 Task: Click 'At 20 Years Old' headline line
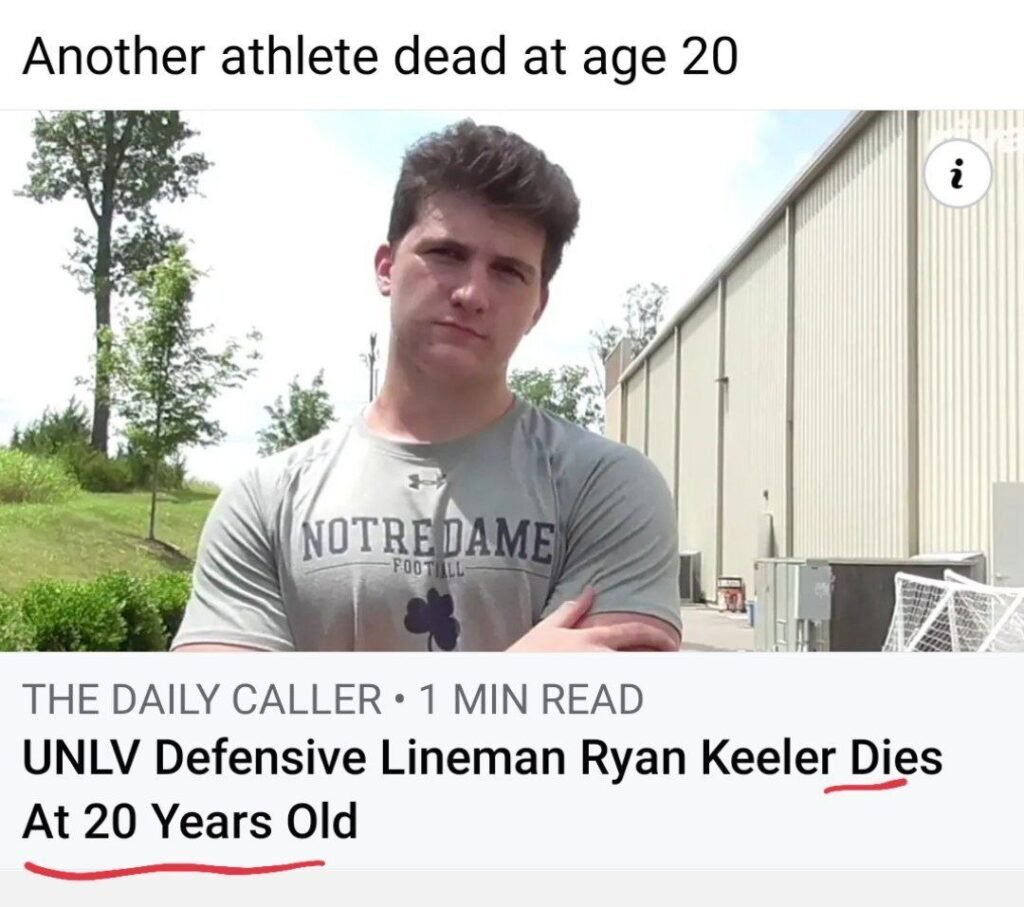point(190,821)
